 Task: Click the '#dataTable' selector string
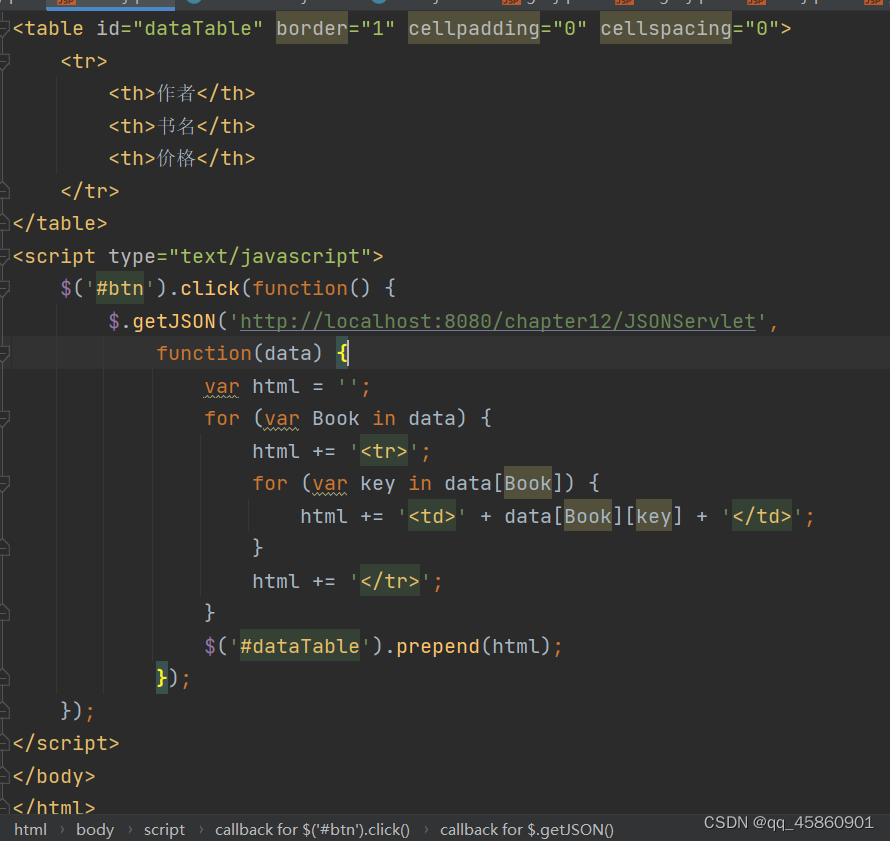pos(300,646)
